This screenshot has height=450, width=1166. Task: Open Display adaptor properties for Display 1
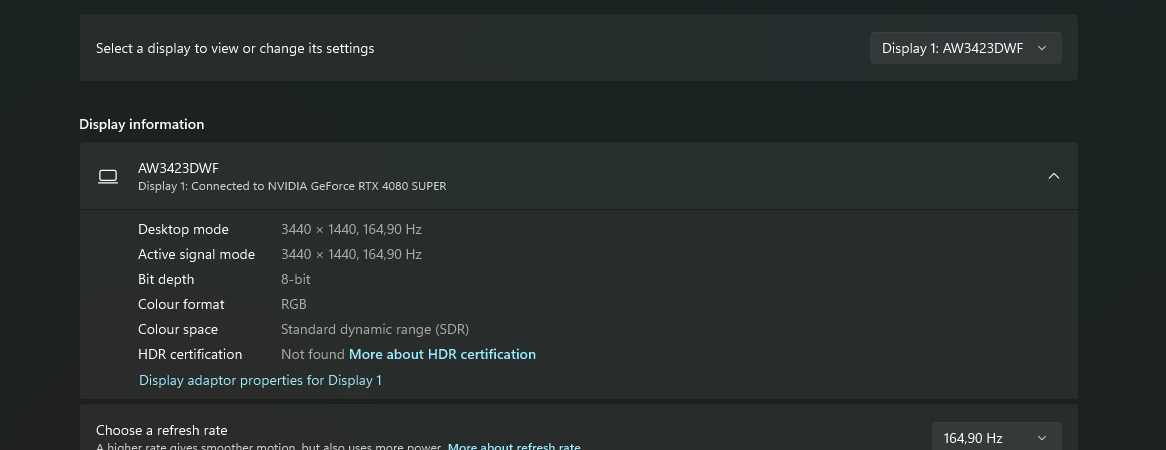(x=260, y=380)
